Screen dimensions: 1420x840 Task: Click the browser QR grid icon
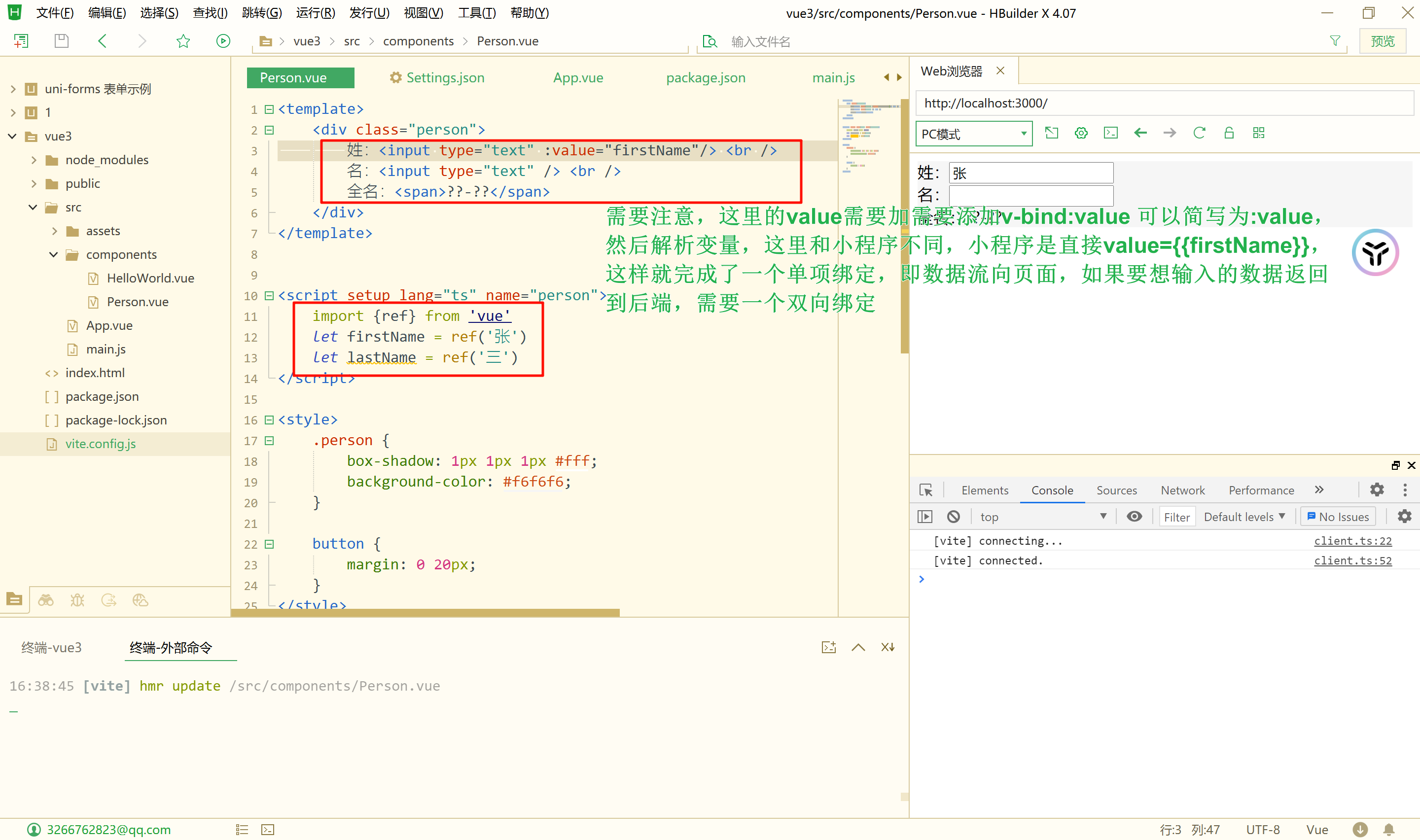point(1258,133)
